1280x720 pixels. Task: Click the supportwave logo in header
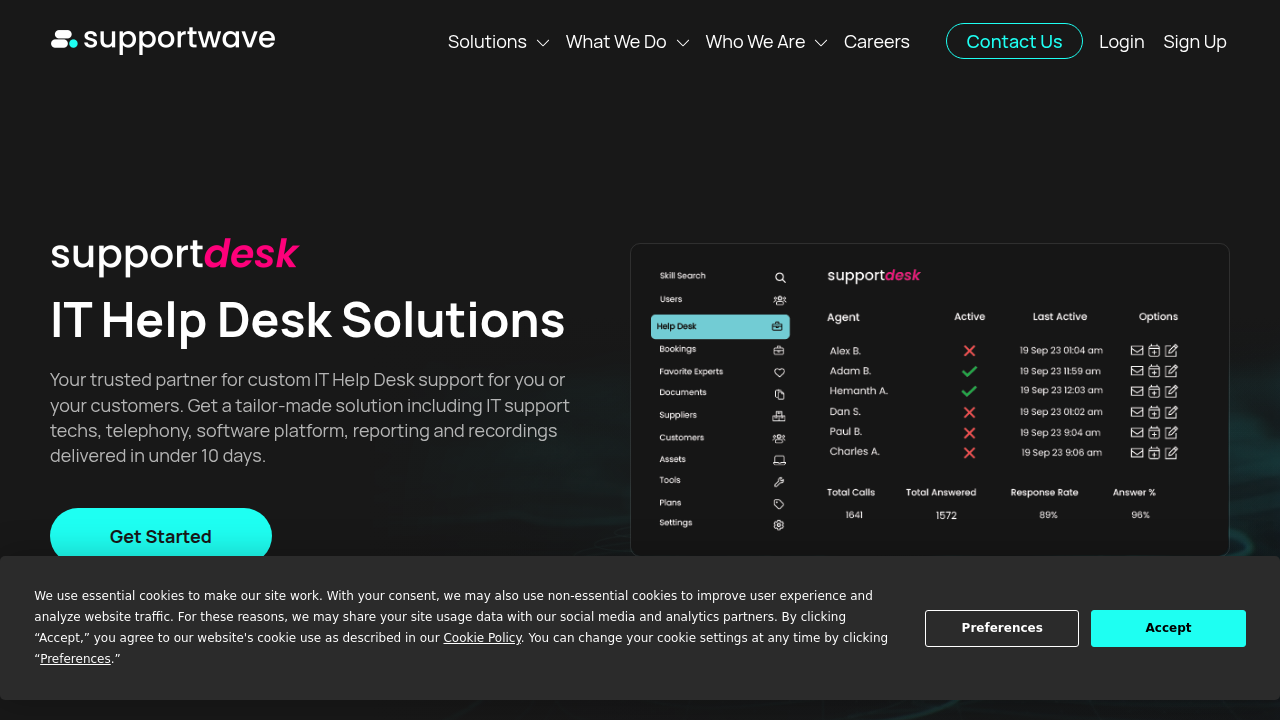(x=163, y=40)
